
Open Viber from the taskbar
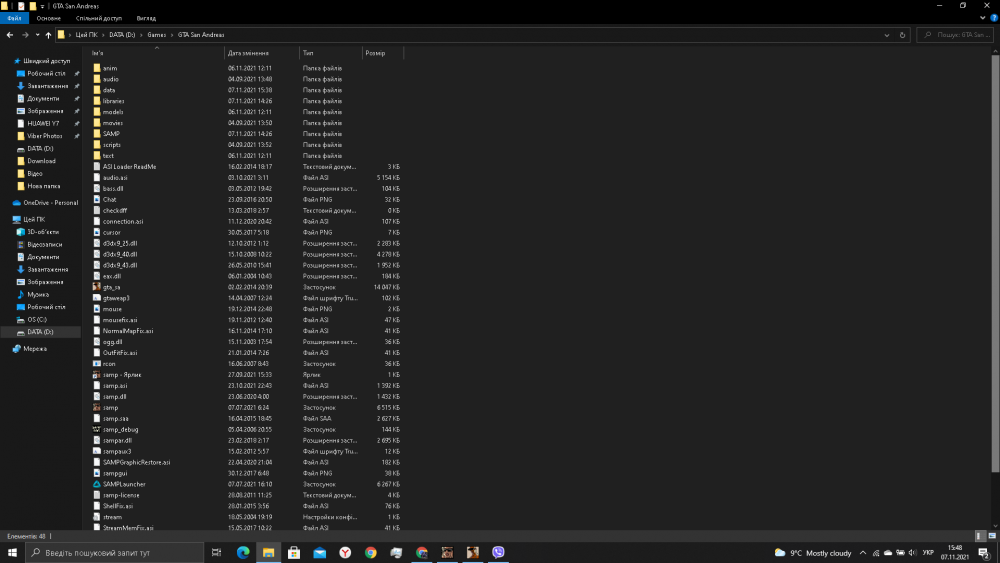click(x=498, y=552)
